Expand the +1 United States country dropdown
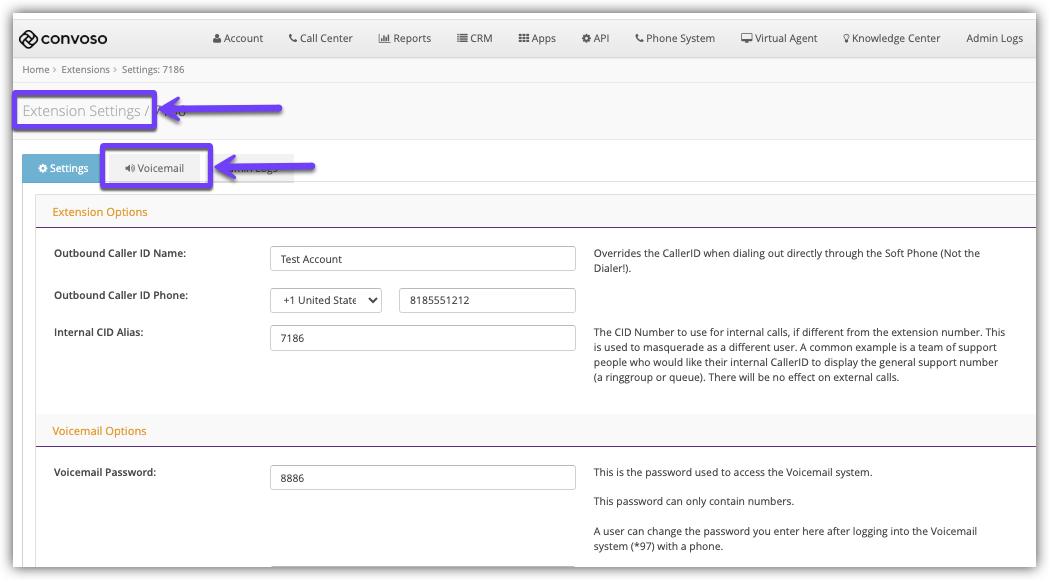The width and height of the screenshot is (1049, 580). [x=326, y=300]
